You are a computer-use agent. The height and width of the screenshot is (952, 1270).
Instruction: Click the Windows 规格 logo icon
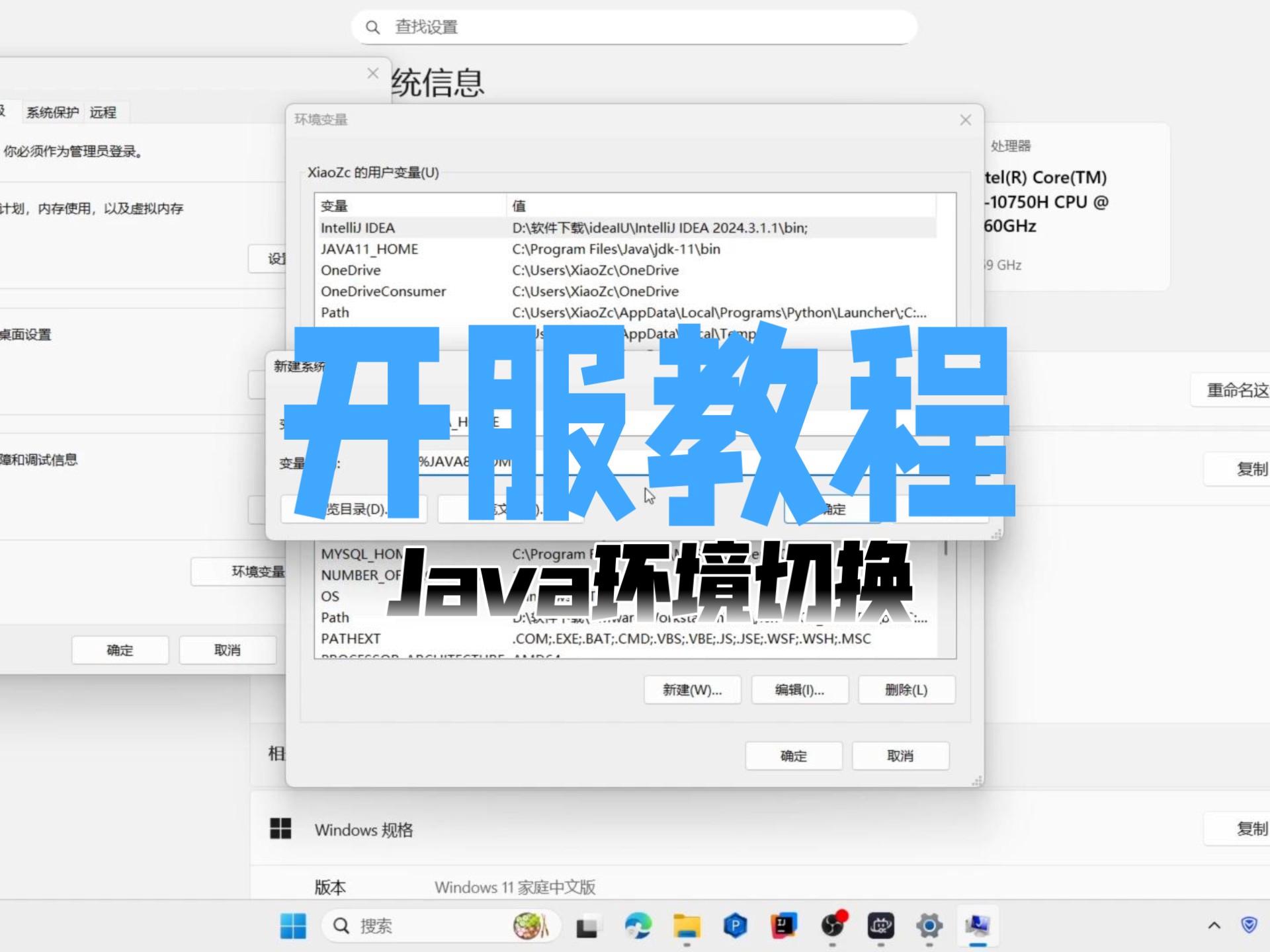coord(280,828)
